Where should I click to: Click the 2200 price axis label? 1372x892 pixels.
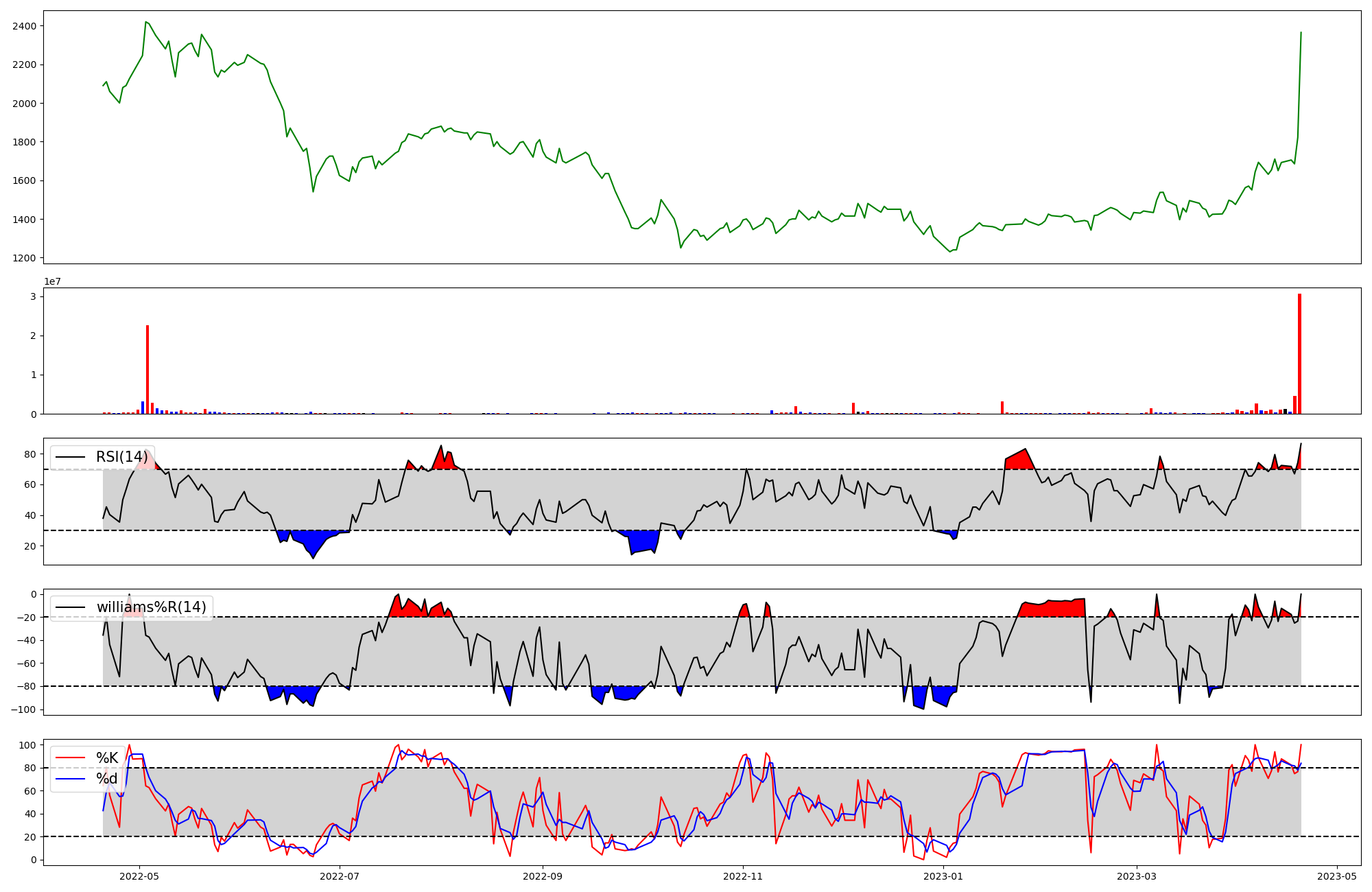[x=25, y=64]
